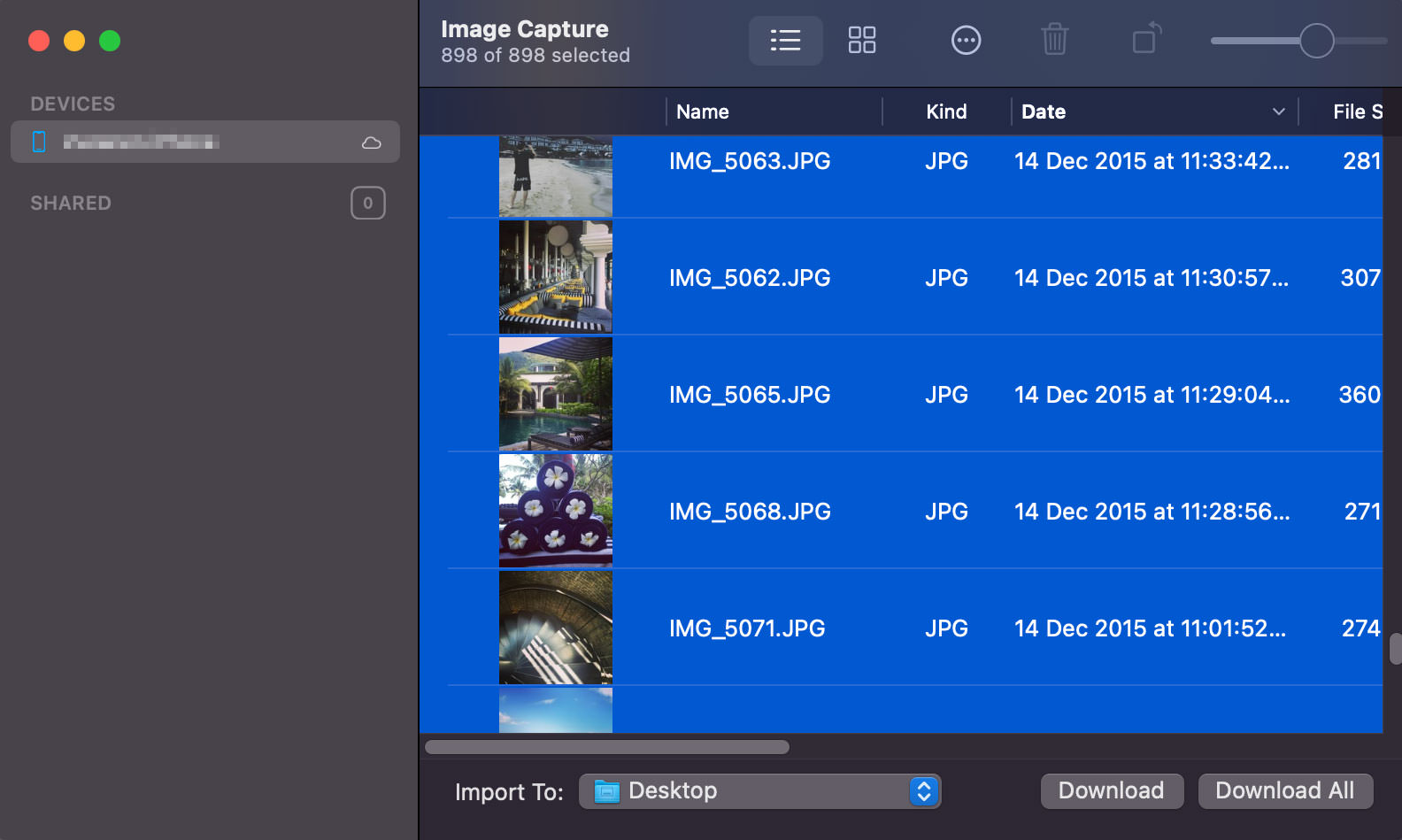Click the date 14 Dec 2015 at 11:29:04
Screen dimensions: 1402x840
[1152, 395]
